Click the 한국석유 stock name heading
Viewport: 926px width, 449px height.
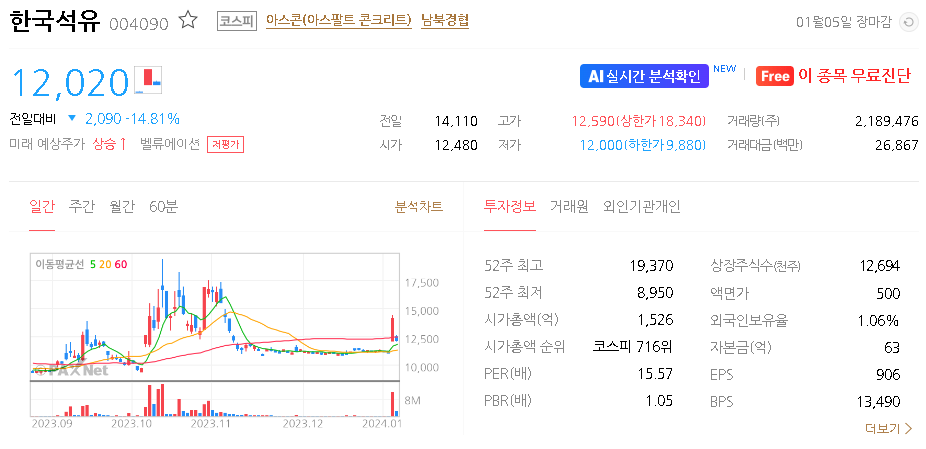pyautogui.click(x=55, y=21)
